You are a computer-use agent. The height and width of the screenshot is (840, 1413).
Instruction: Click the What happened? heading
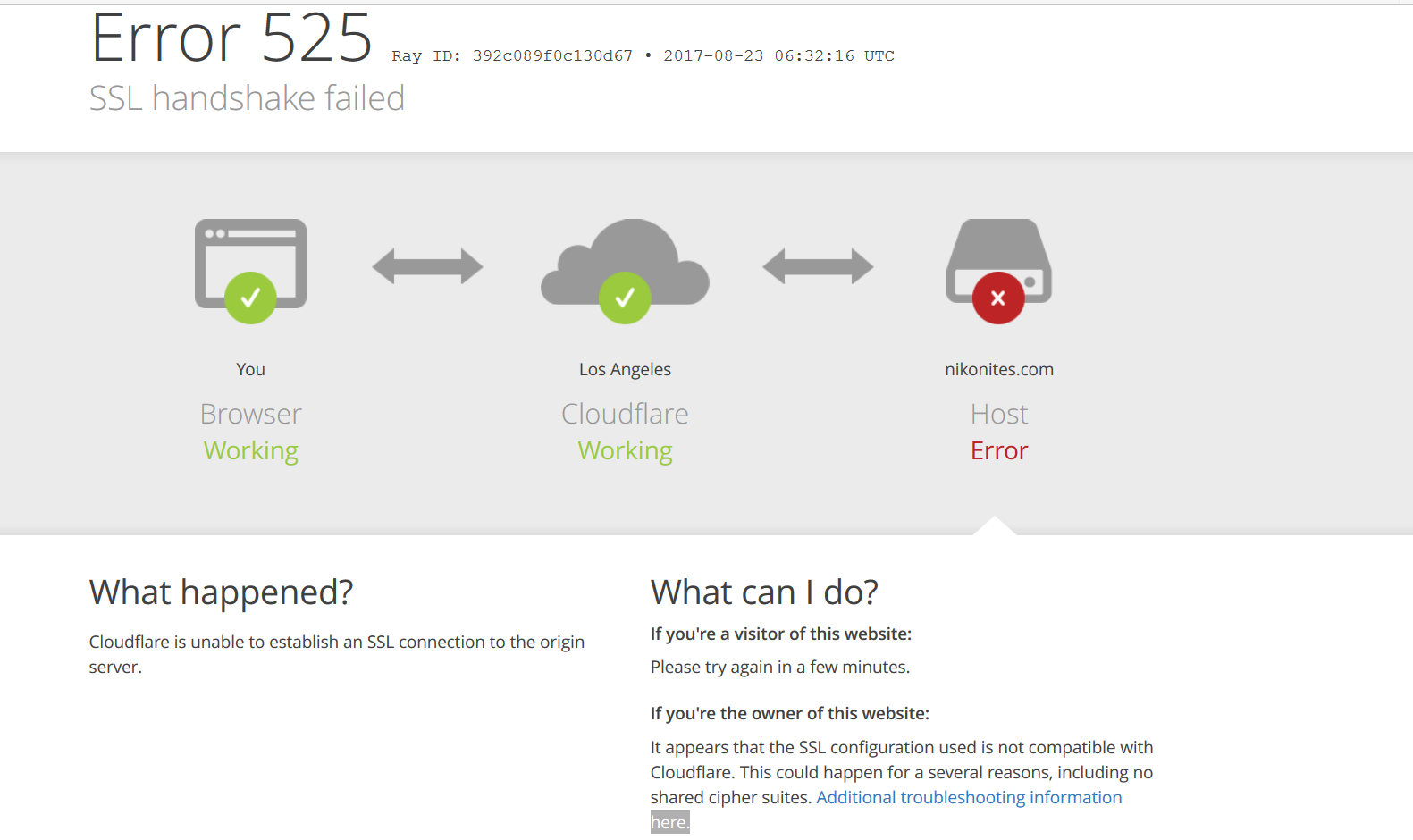point(221,592)
